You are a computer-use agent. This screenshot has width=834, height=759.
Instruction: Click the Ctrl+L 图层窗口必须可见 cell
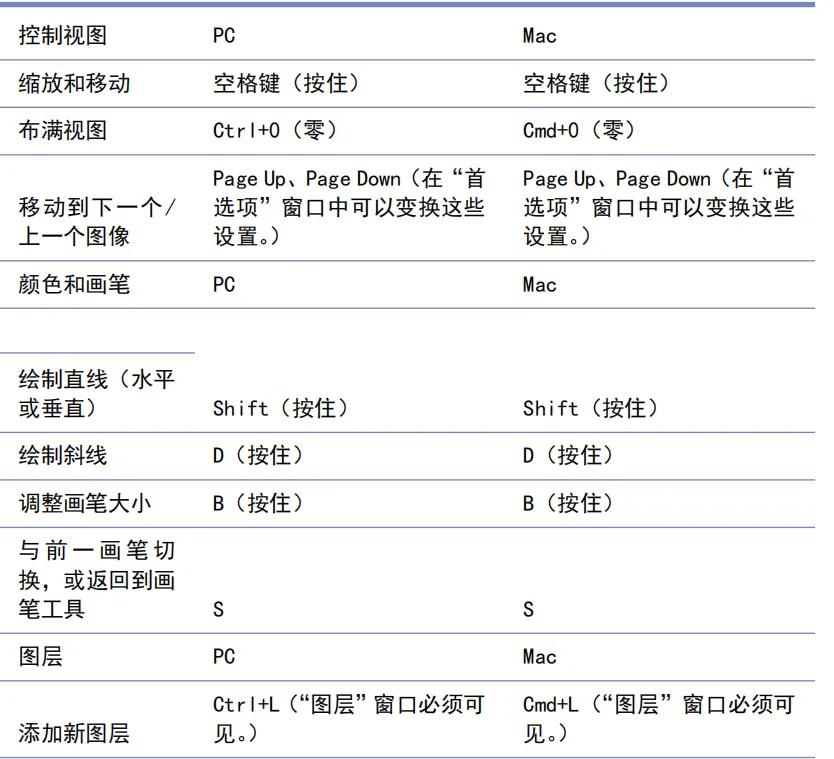[x=349, y=719]
